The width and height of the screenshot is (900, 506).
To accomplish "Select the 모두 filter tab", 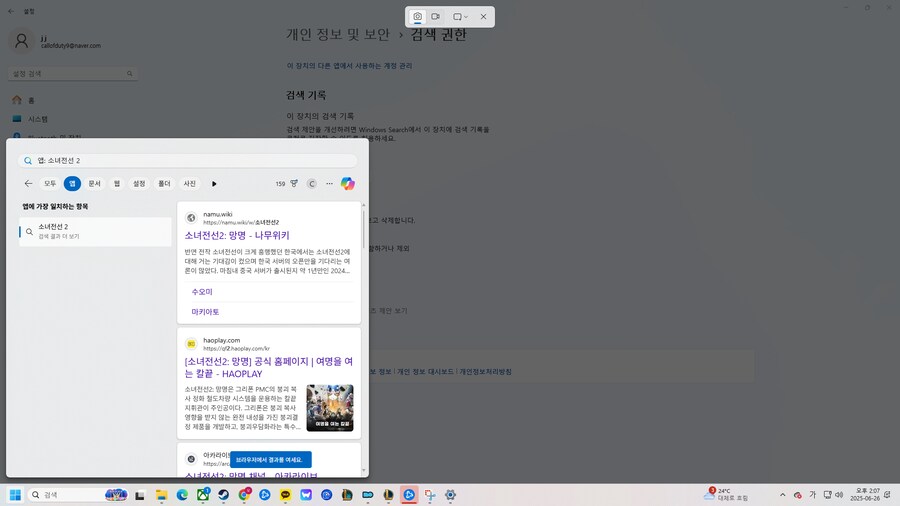I will [x=51, y=184].
